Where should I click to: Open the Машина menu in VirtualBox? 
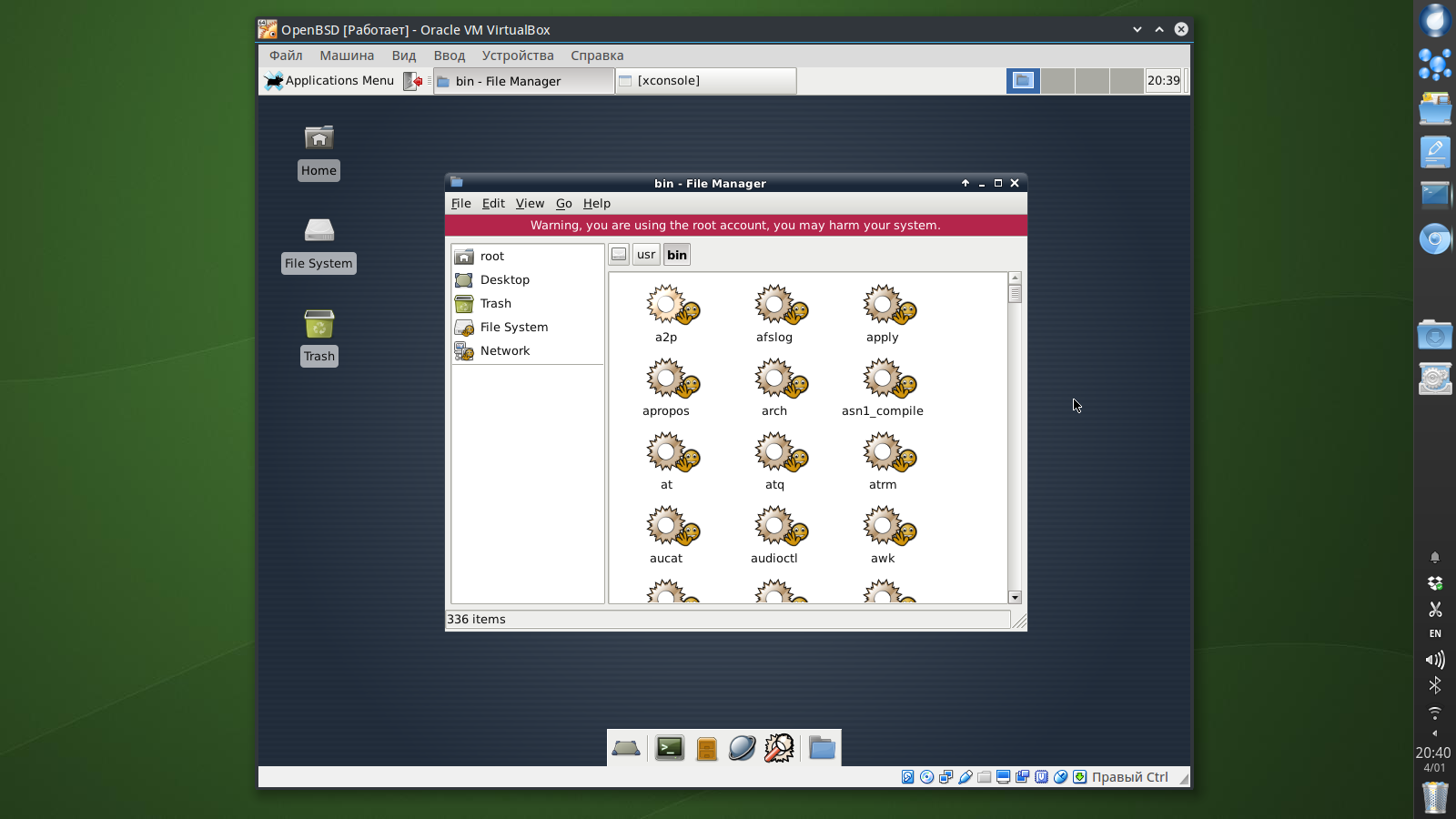[347, 56]
